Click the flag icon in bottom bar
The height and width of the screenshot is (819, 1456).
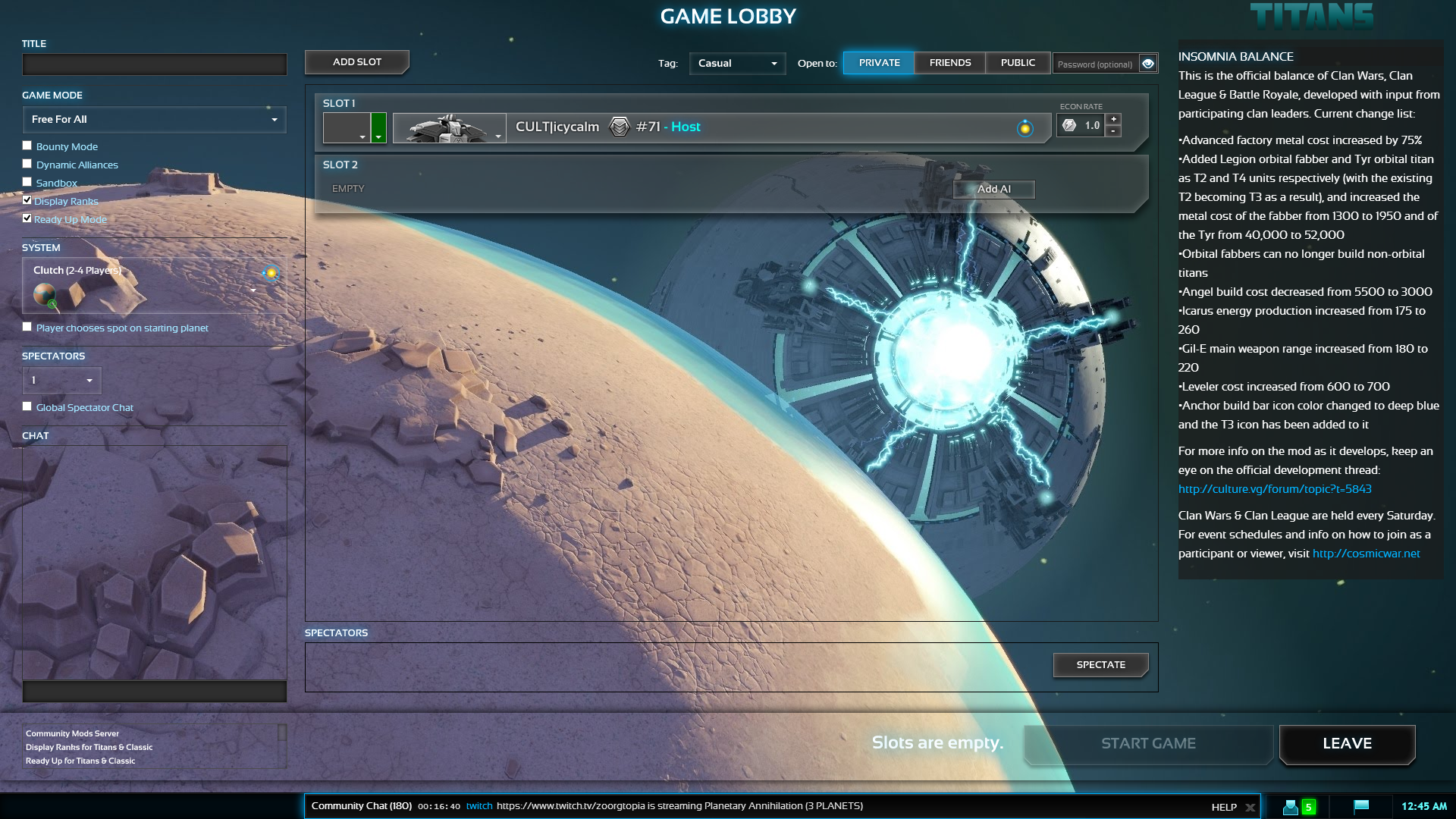click(x=1361, y=806)
